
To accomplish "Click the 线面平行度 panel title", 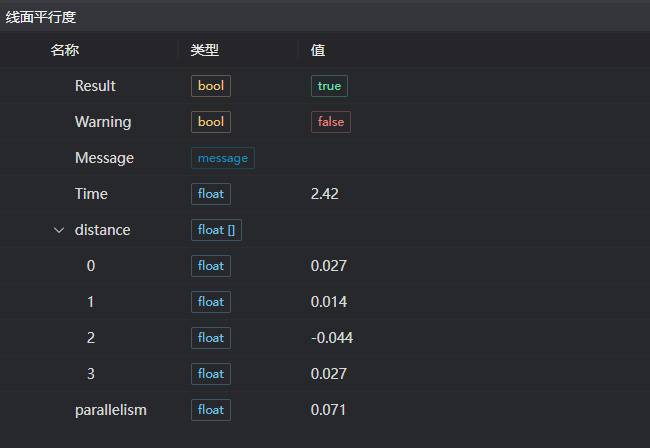I will (x=41, y=17).
